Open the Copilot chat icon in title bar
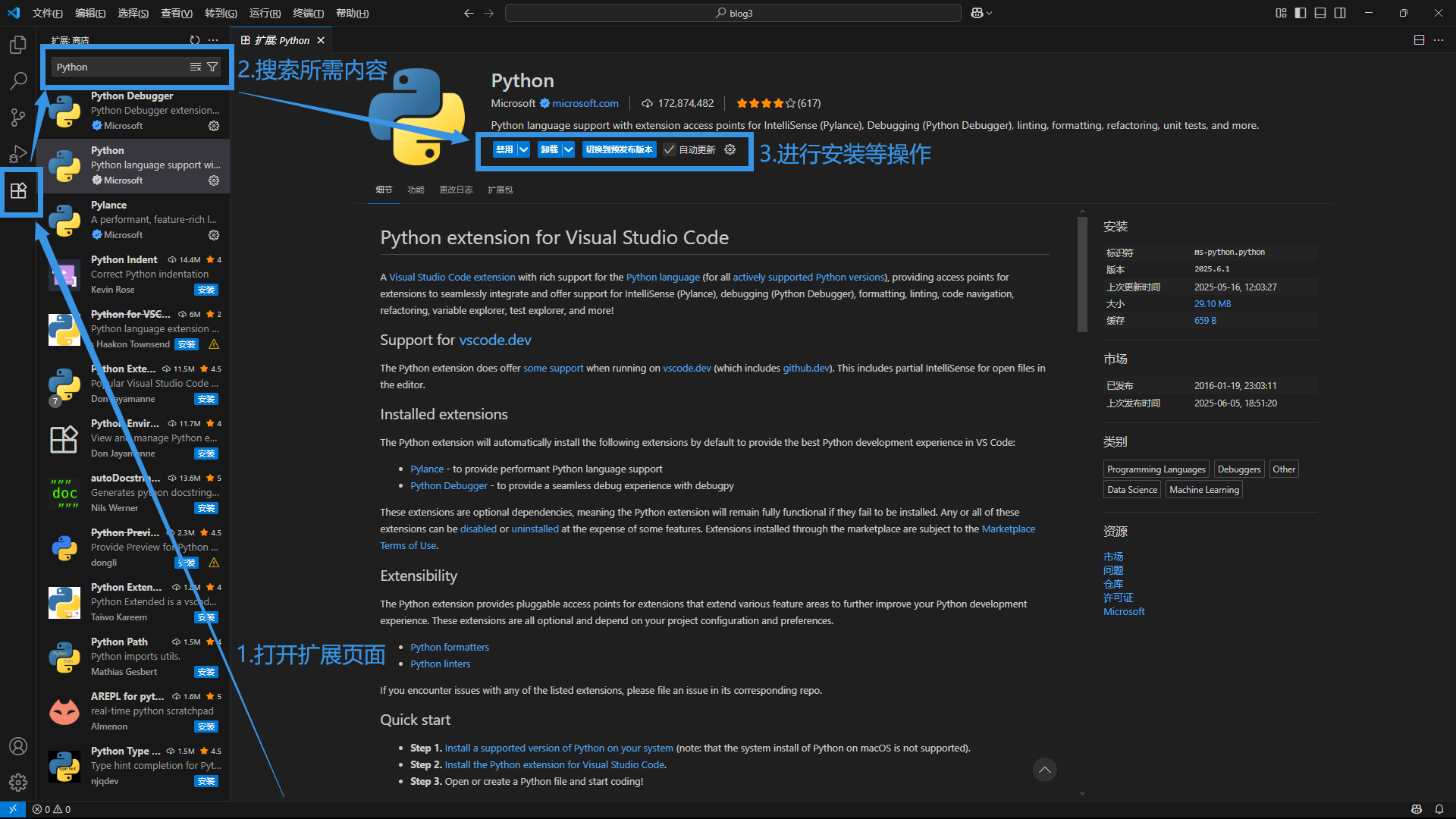Screen dimensions: 1456x819 [977, 13]
